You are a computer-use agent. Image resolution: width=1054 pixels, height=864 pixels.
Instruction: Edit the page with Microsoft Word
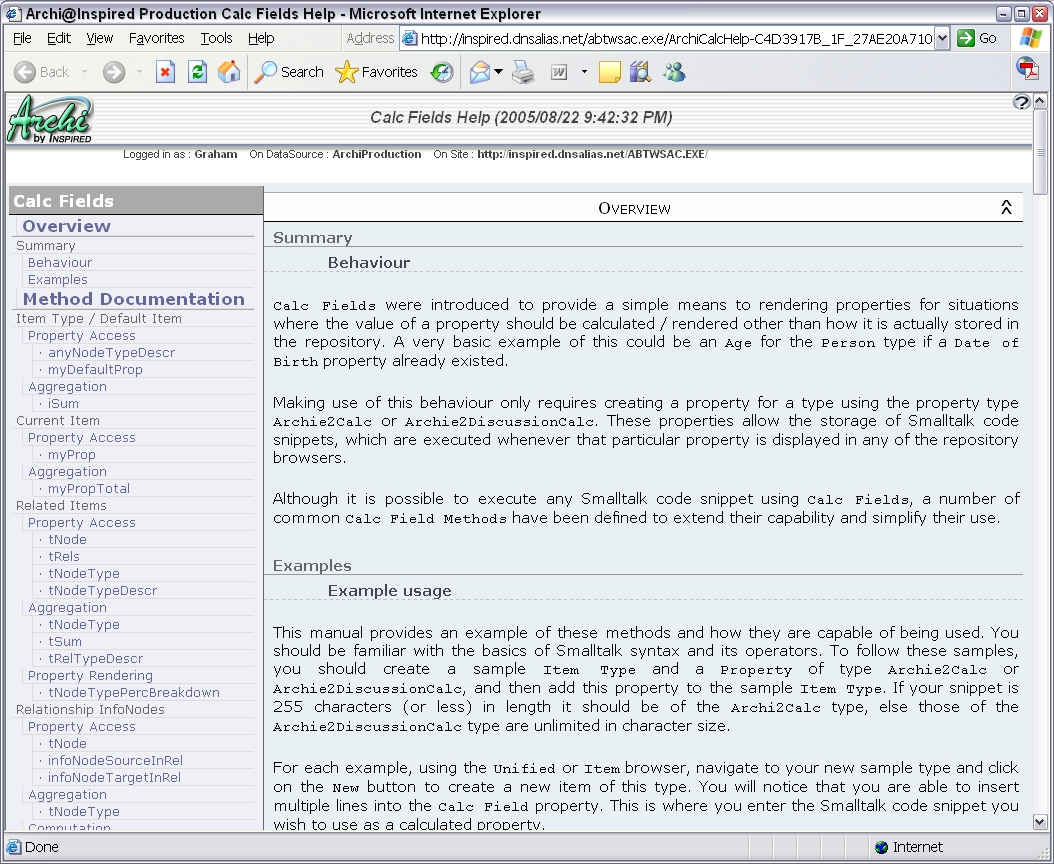558,71
